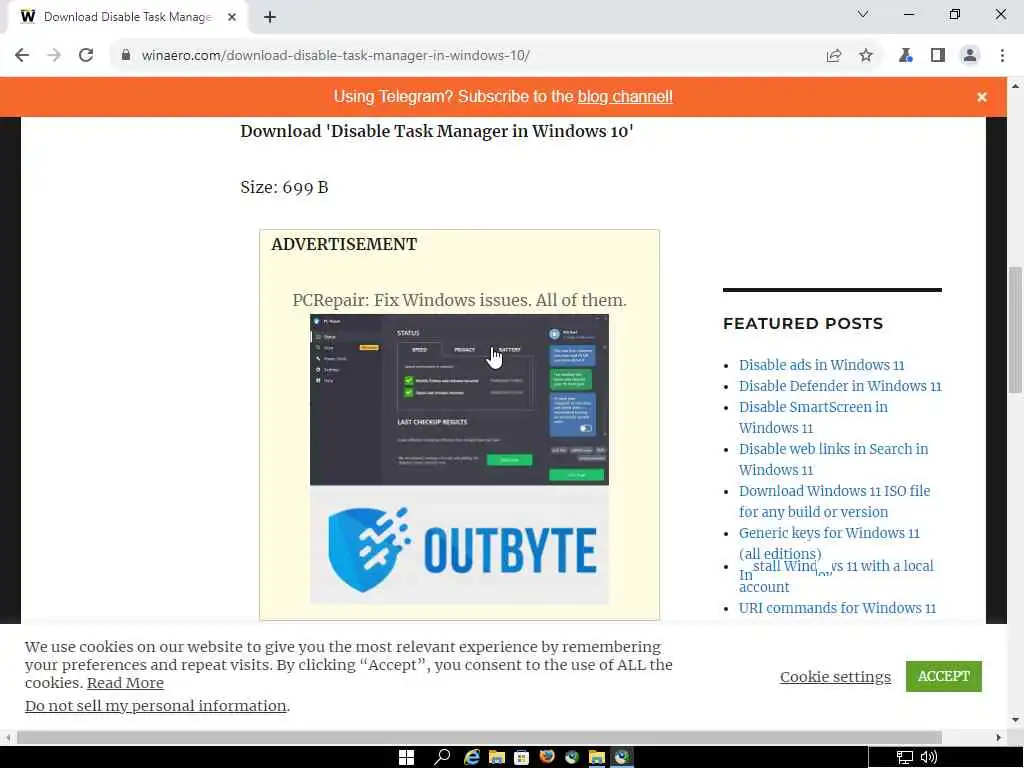Open Microsoft Store from taskbar
The image size is (1024, 768).
coord(521,757)
